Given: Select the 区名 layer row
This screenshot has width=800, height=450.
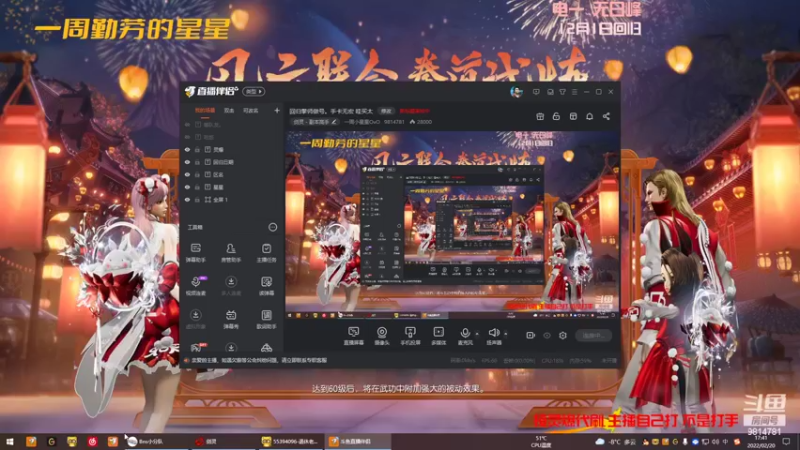Looking at the screenshot, I should [x=232, y=174].
